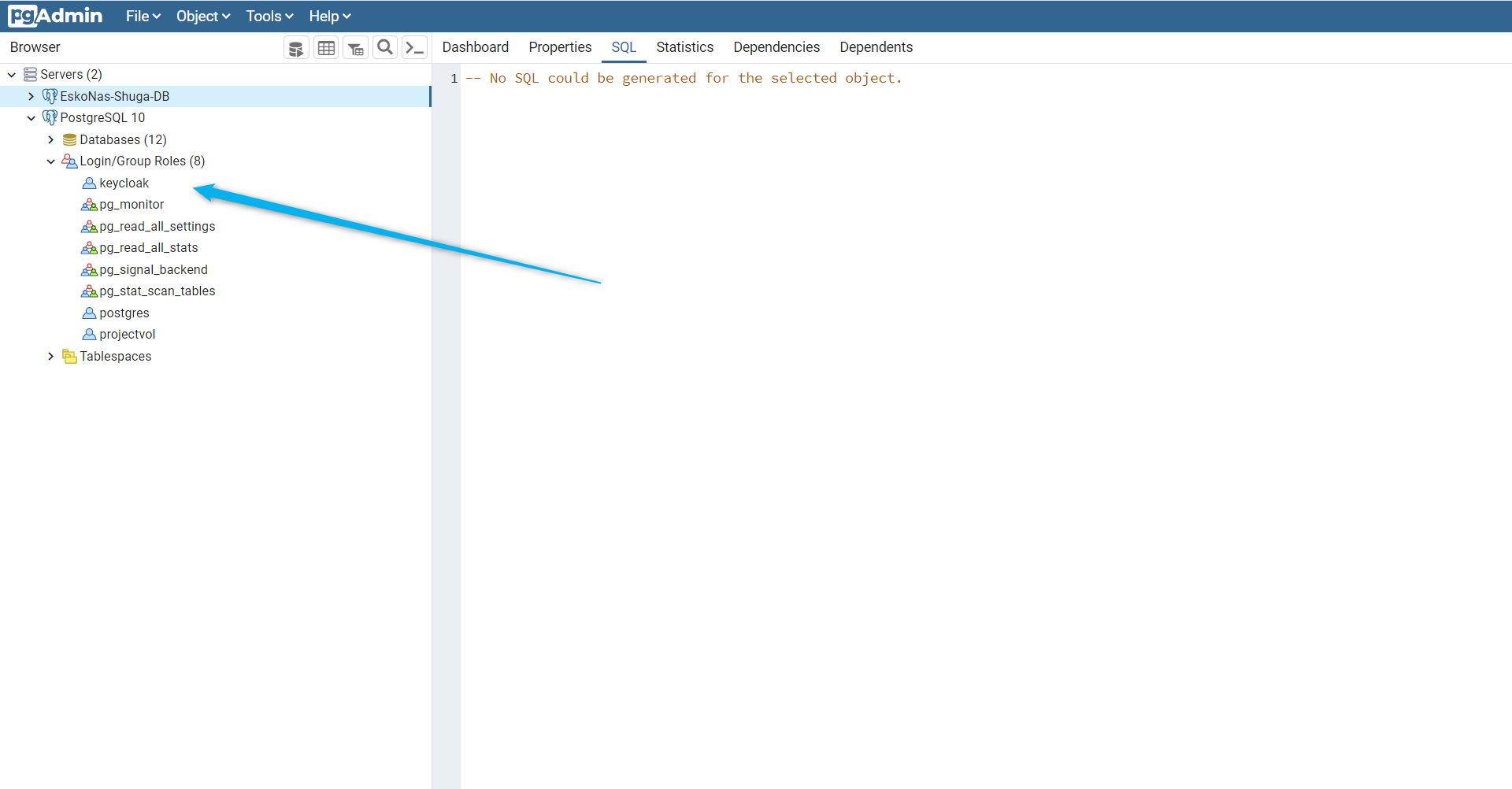Screen dimensions: 1512x789
Task: Select the Tablespaces tree item label
Action: pyautogui.click(x=116, y=356)
